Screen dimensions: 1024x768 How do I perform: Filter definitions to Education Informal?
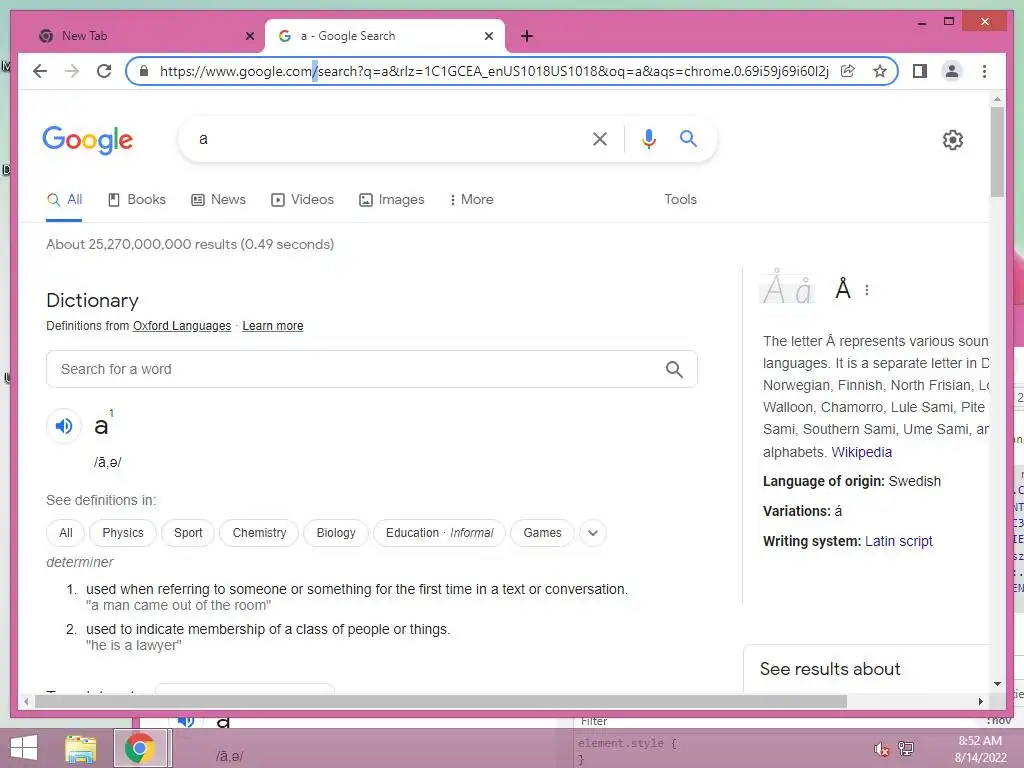click(x=440, y=533)
